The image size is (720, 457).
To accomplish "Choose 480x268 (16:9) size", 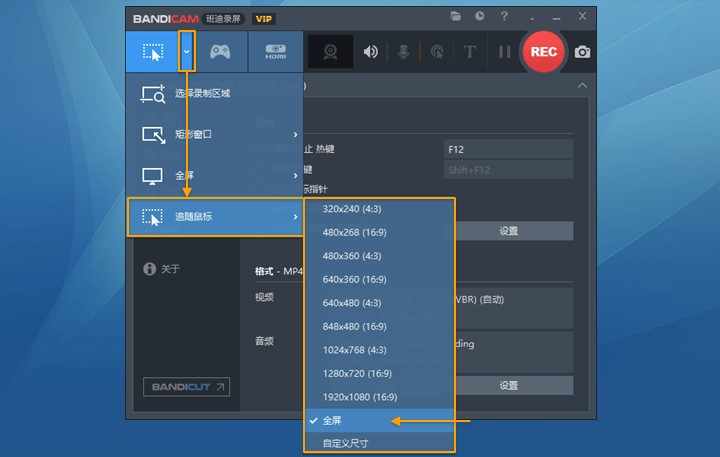I will click(x=379, y=232).
